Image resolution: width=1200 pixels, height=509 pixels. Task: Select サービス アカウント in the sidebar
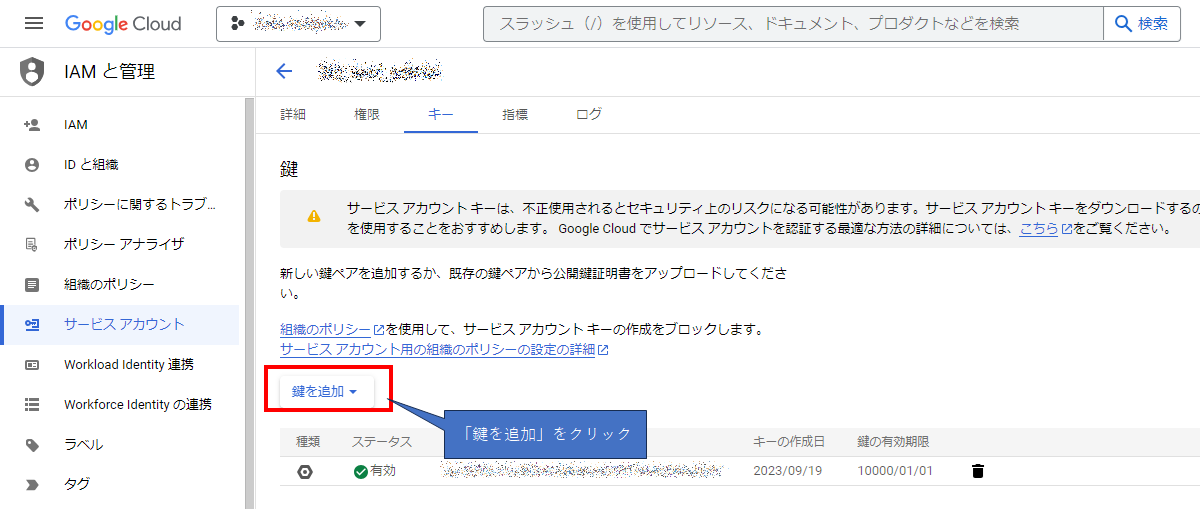[x=124, y=325]
